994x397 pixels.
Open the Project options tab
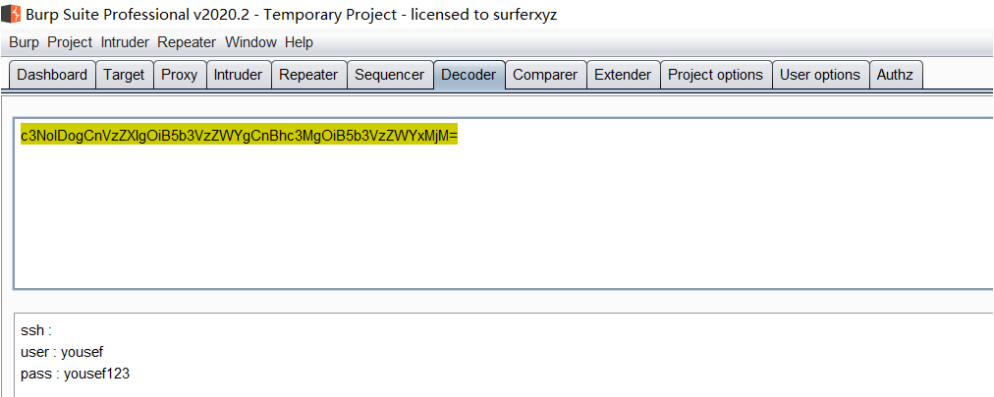tap(716, 75)
